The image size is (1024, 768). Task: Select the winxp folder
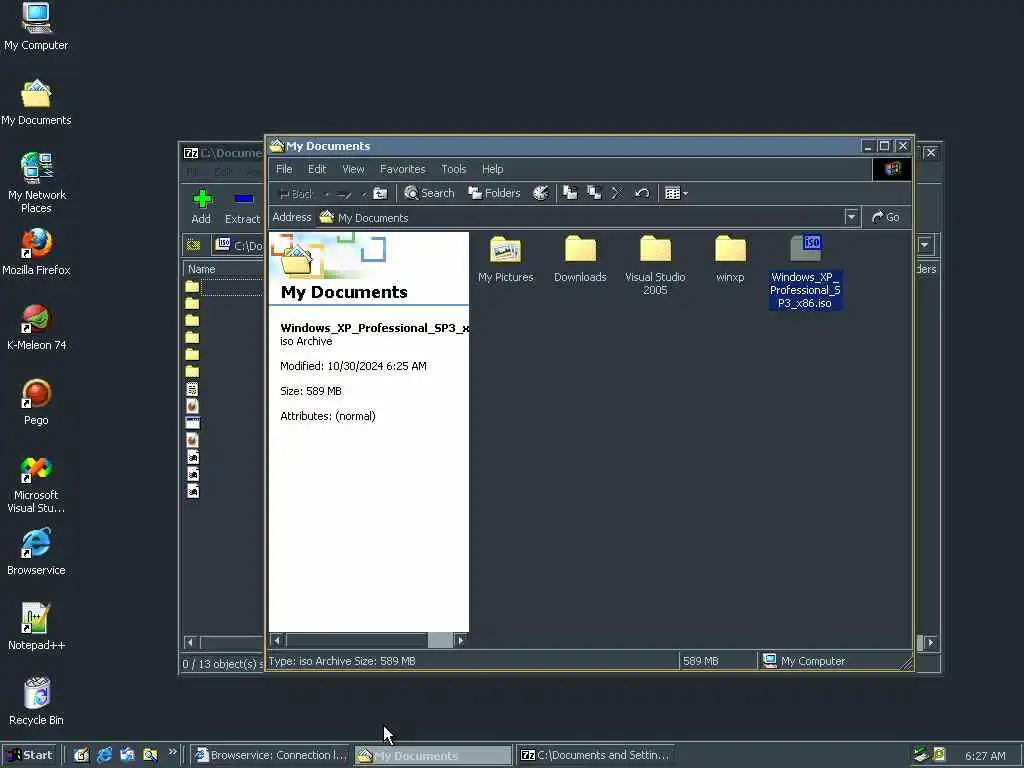(730, 259)
